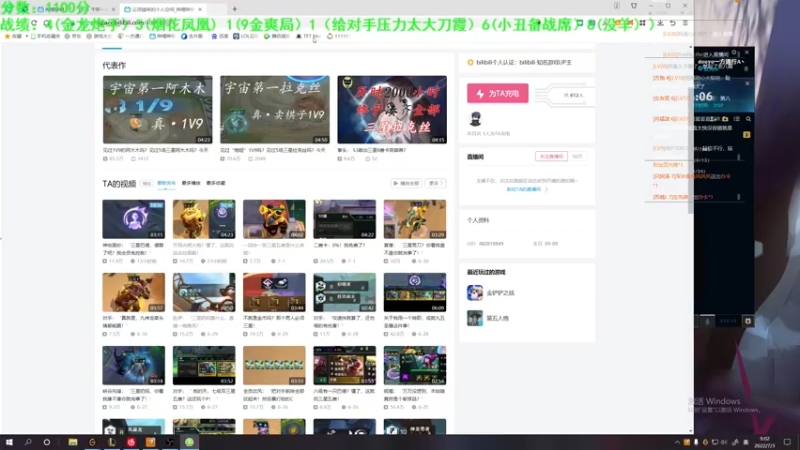Screen dimensions: 800x450
Task: Open the 金铲铲之战 game icon
Action: [474, 293]
